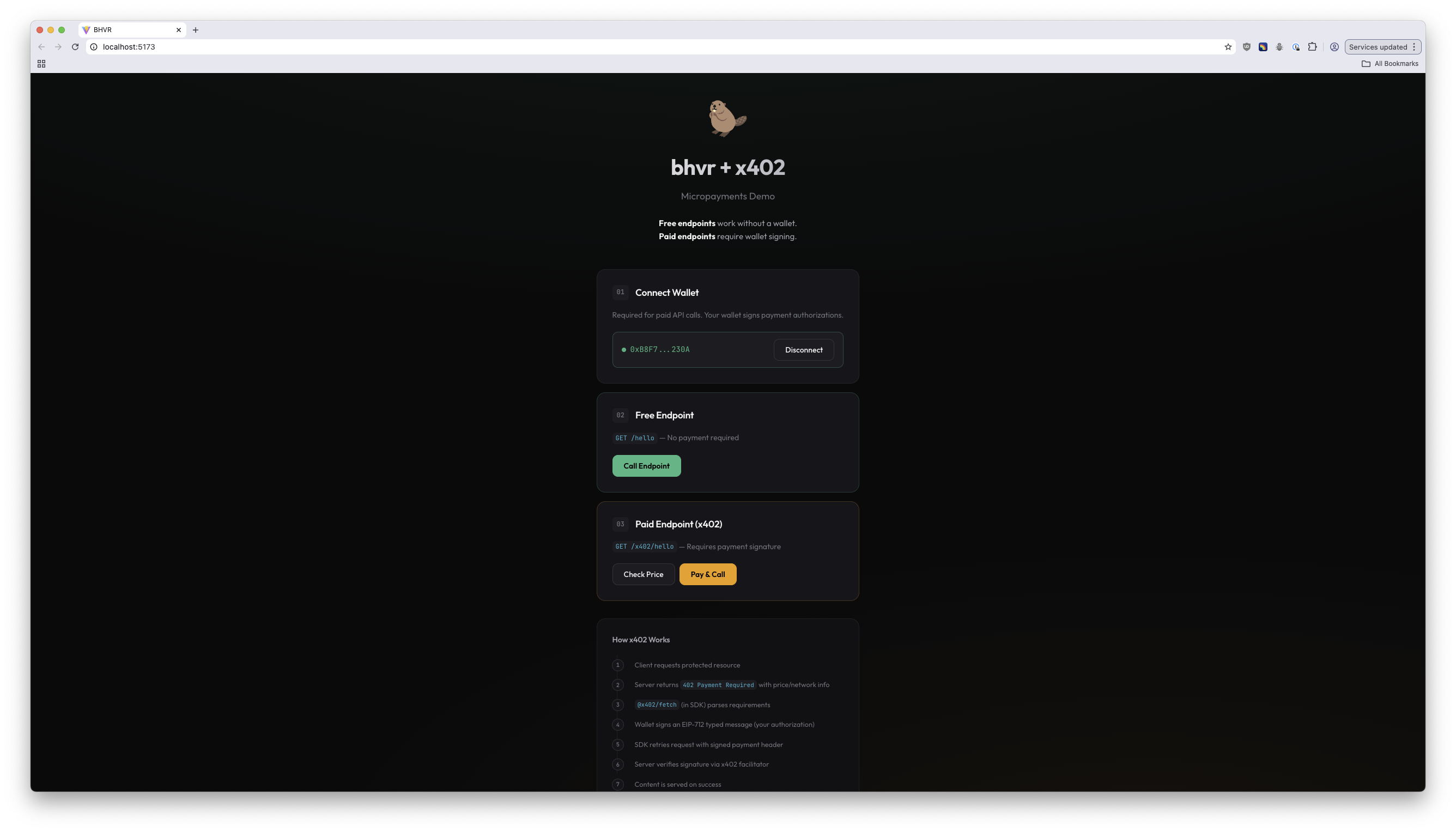The width and height of the screenshot is (1456, 832).
Task: Click the bug extension icon
Action: click(x=1279, y=47)
